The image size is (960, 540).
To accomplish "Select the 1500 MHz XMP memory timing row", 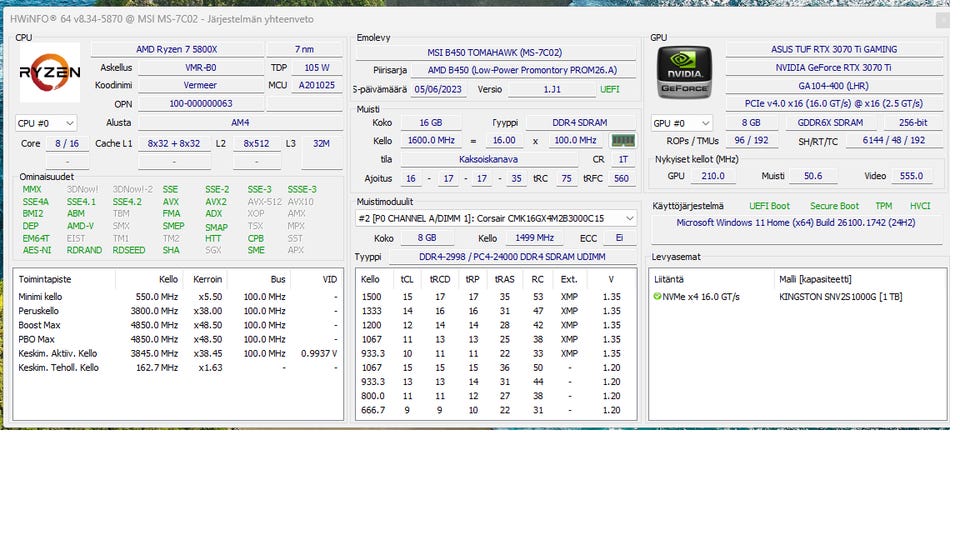I will coord(495,297).
